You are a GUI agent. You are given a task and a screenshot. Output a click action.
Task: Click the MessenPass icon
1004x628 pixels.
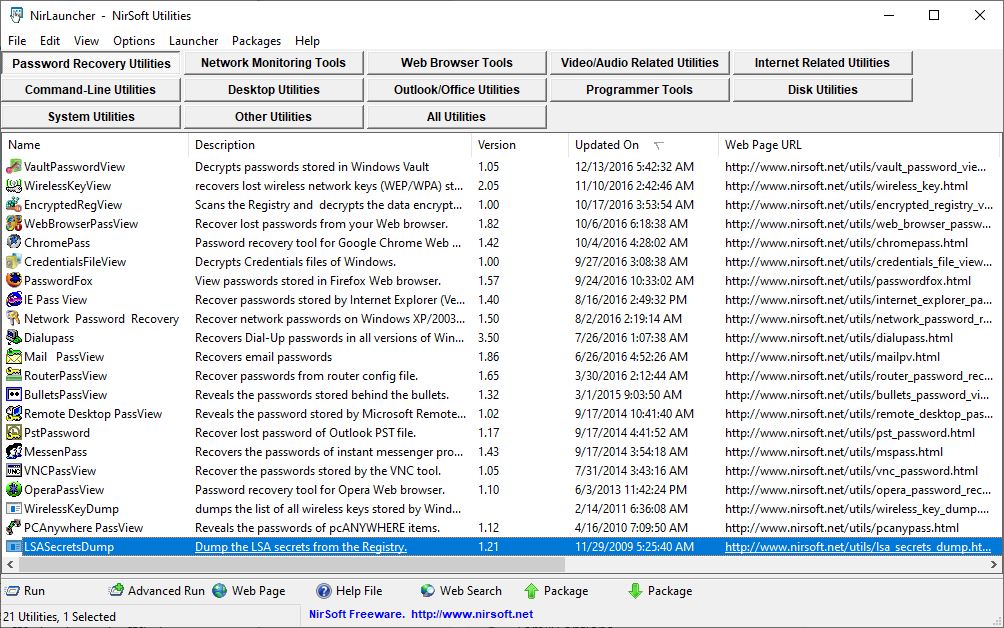coord(13,451)
